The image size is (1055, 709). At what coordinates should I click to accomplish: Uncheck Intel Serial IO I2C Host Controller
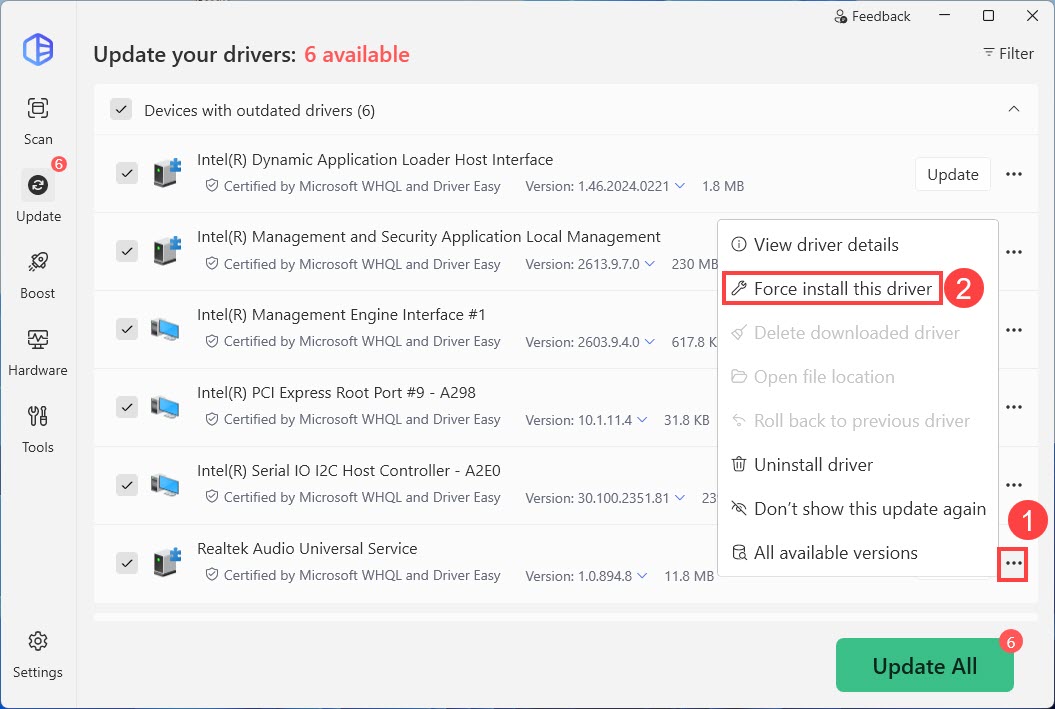126,485
